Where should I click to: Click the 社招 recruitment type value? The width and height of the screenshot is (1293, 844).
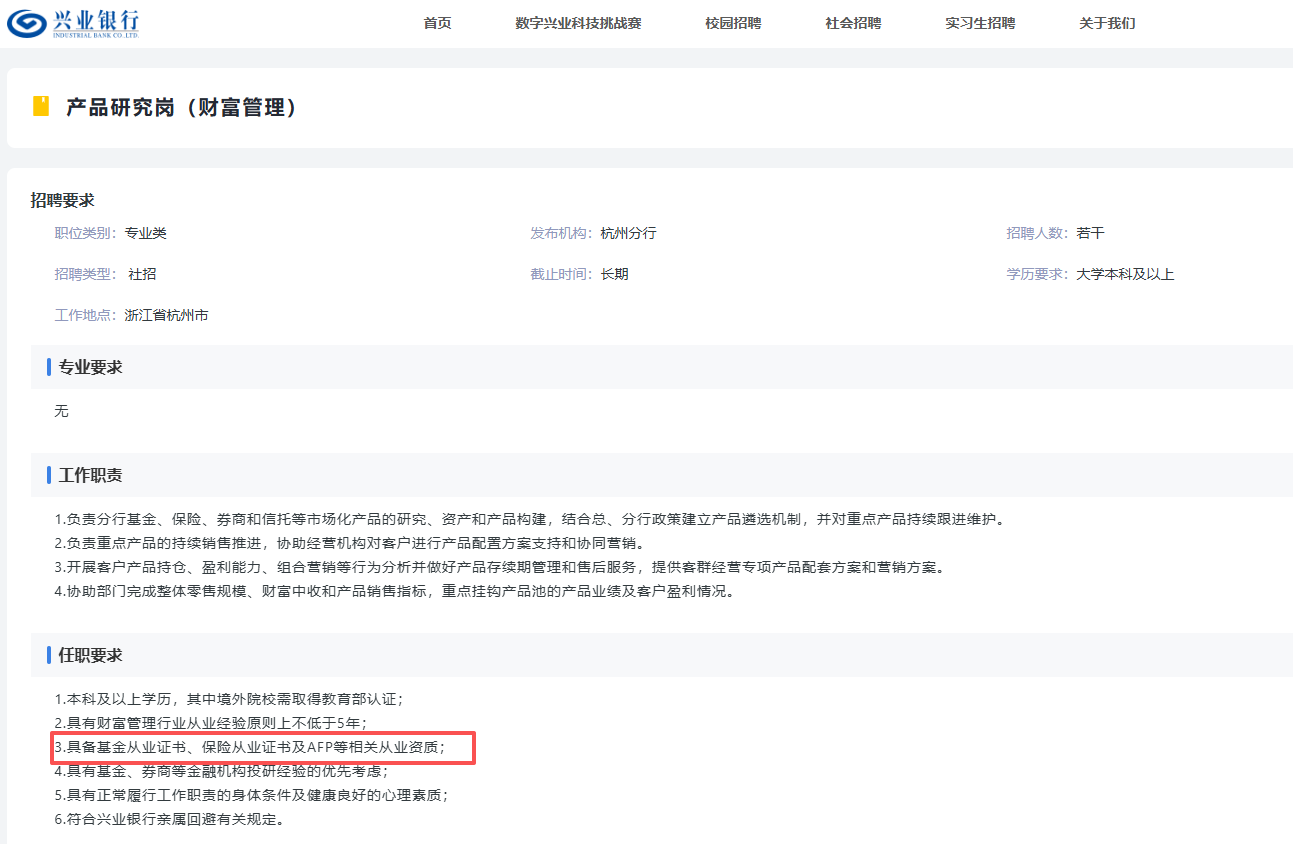click(142, 274)
